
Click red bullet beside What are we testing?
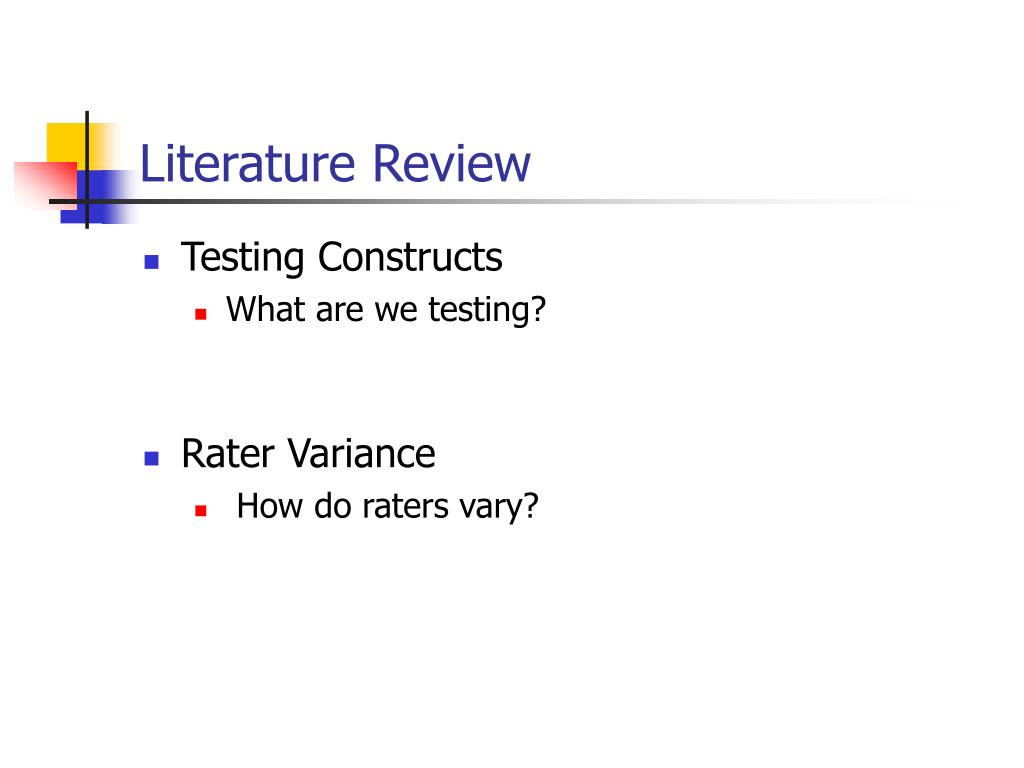click(x=200, y=314)
